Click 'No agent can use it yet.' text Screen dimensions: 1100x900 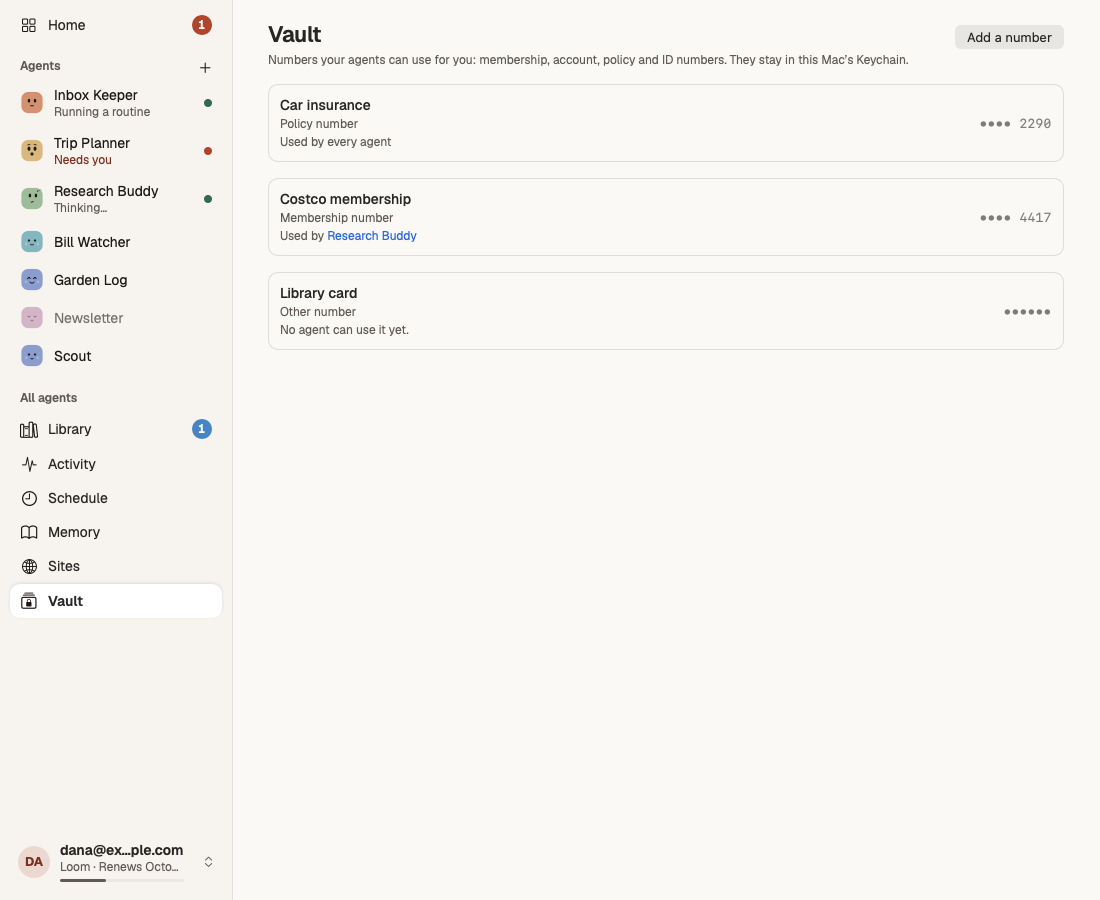[x=344, y=330]
